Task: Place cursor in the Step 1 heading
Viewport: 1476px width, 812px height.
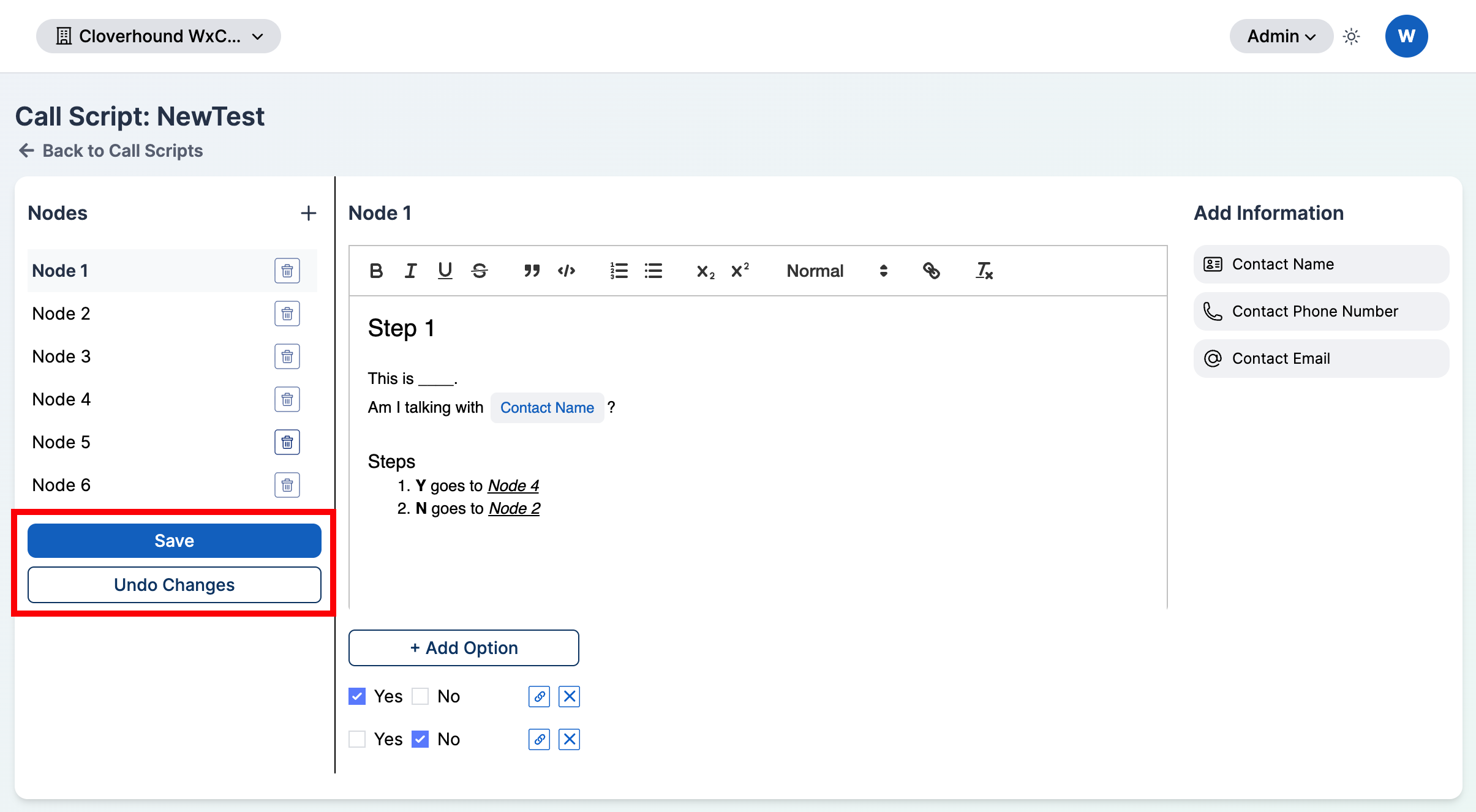Action: tap(401, 328)
